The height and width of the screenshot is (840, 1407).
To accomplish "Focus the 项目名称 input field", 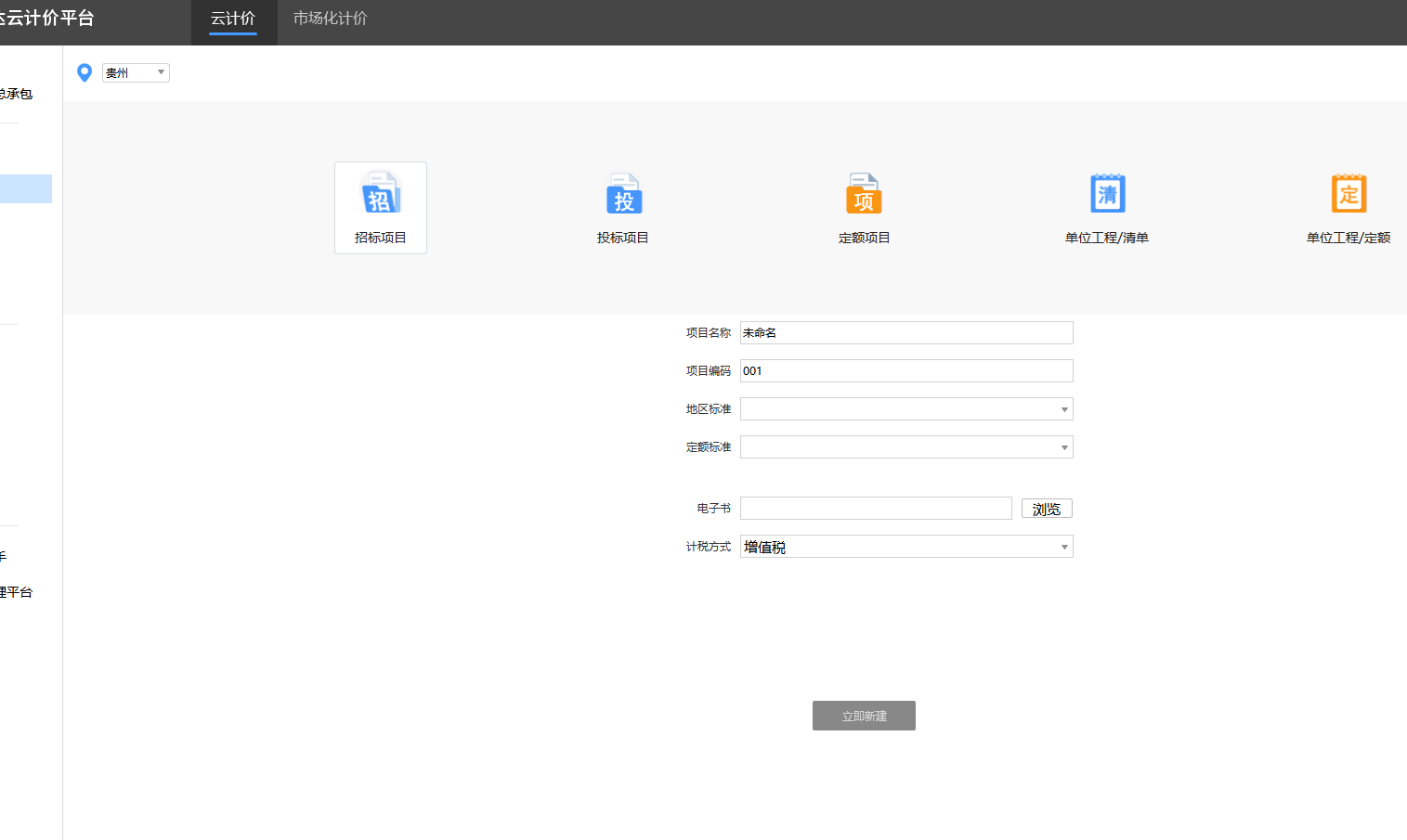I will tap(906, 333).
